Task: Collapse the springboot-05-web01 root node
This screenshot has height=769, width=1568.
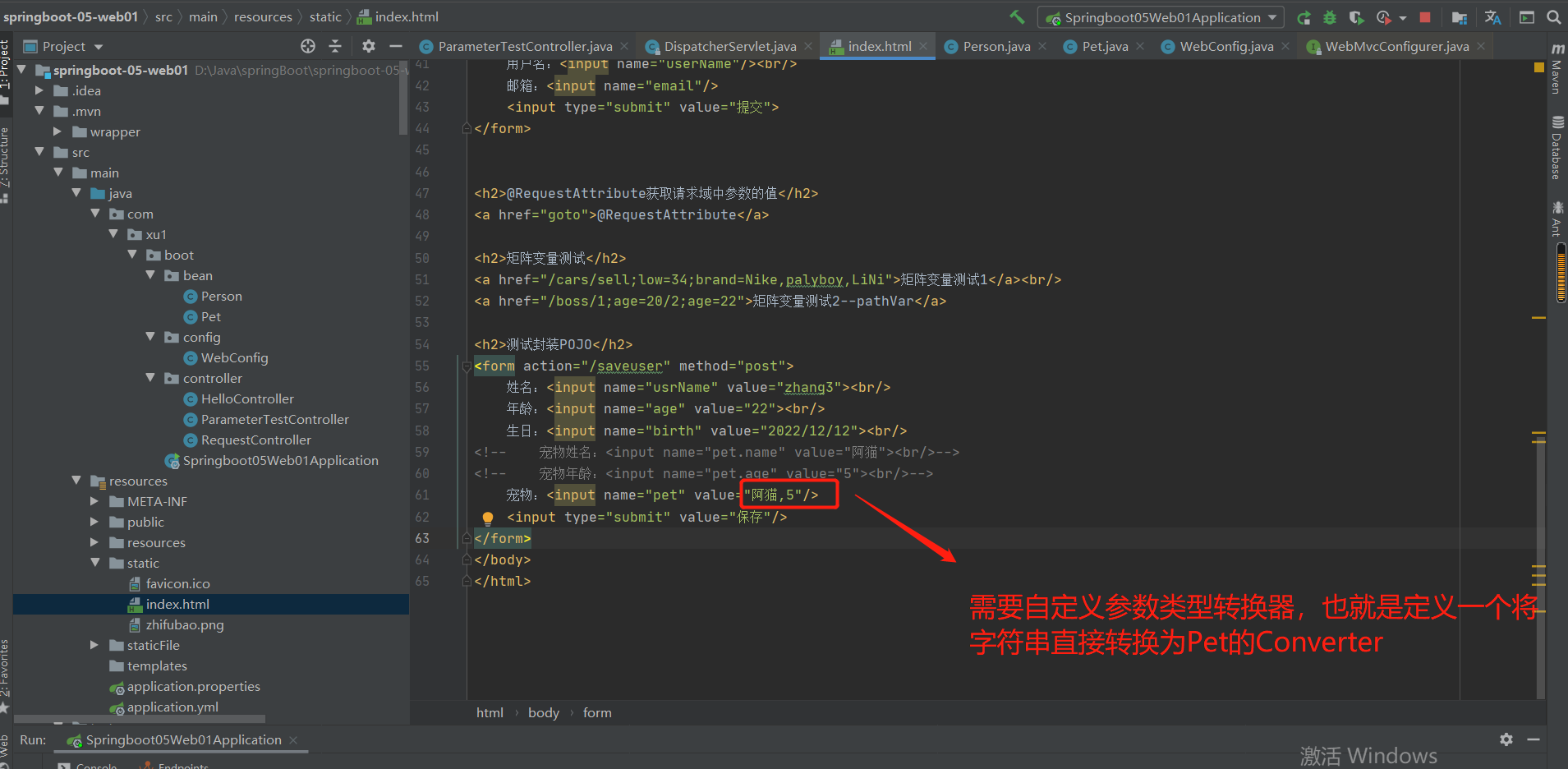Action: pyautogui.click(x=21, y=70)
